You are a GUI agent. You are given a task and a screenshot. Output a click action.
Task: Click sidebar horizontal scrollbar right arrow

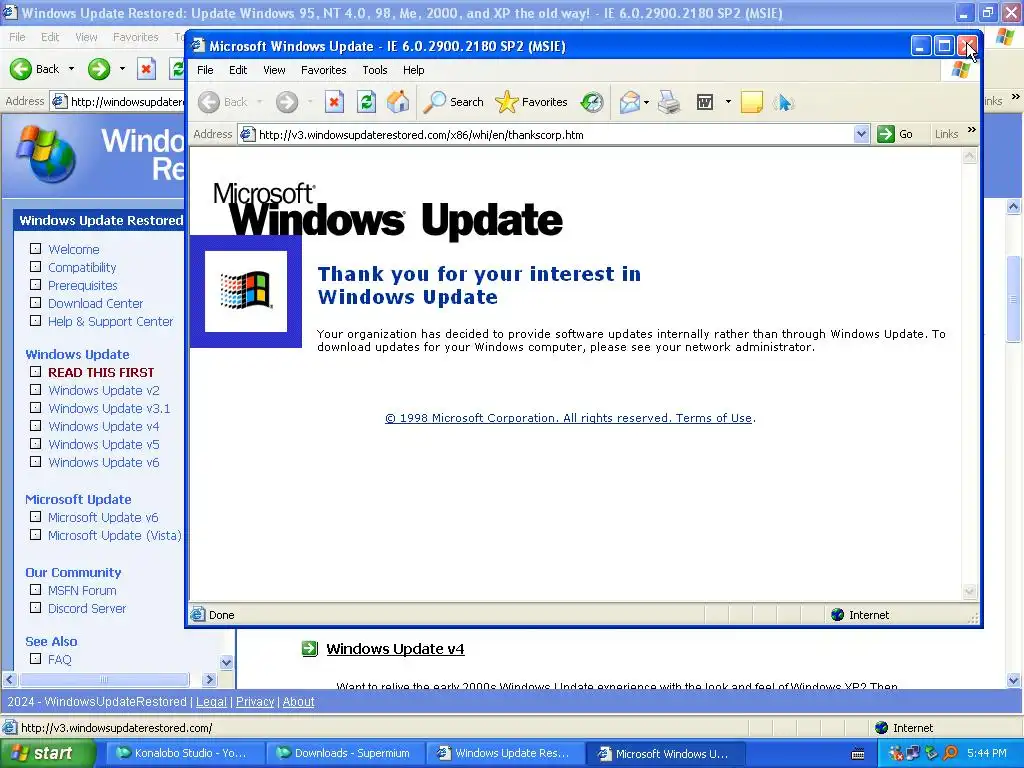209,679
